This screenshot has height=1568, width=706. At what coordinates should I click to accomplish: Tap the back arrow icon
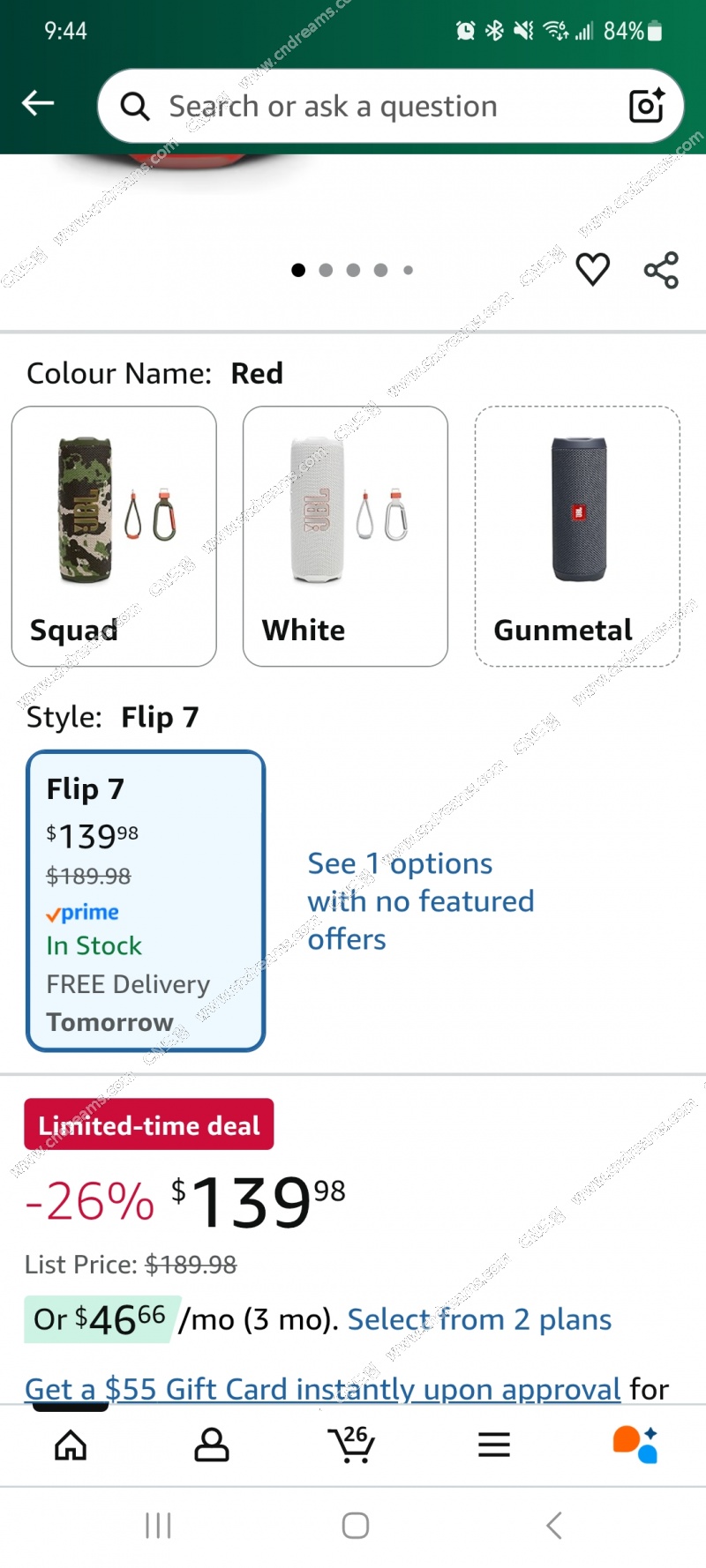[38, 103]
